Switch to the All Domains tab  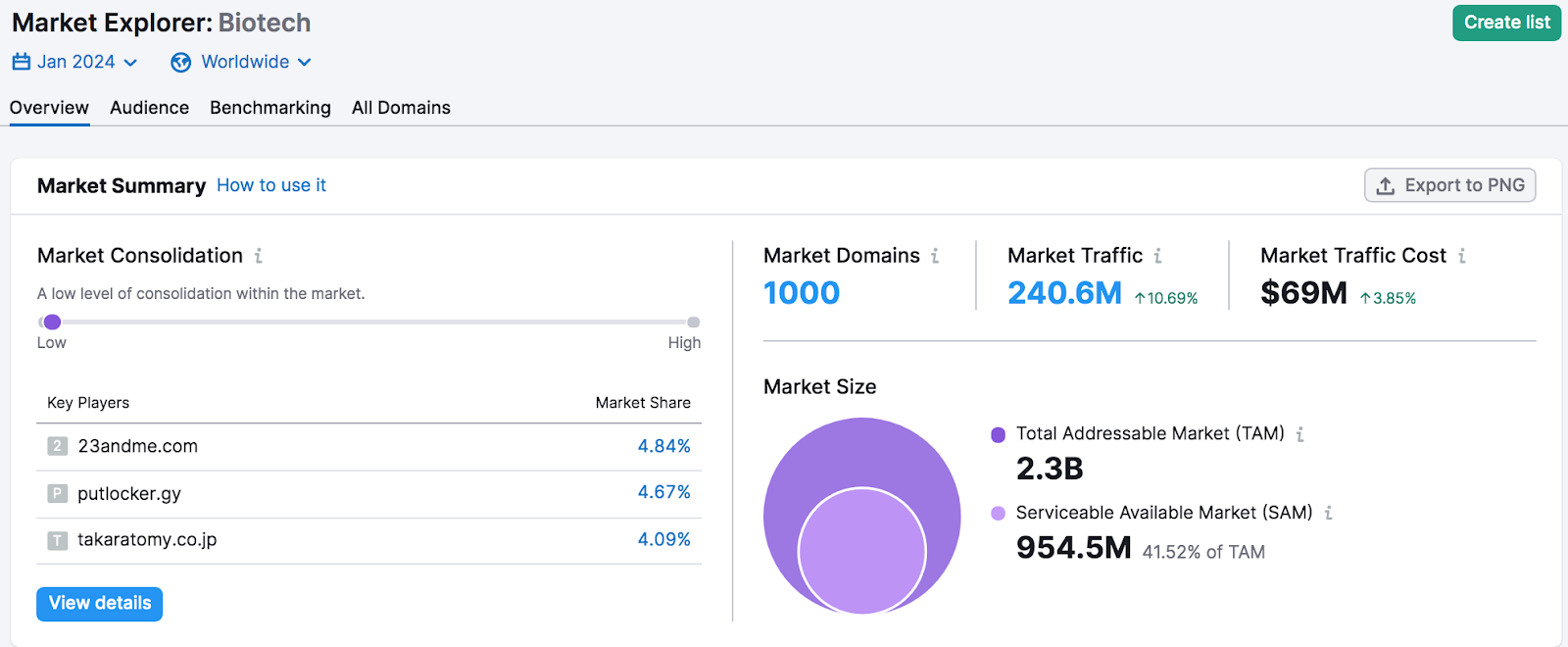click(401, 108)
